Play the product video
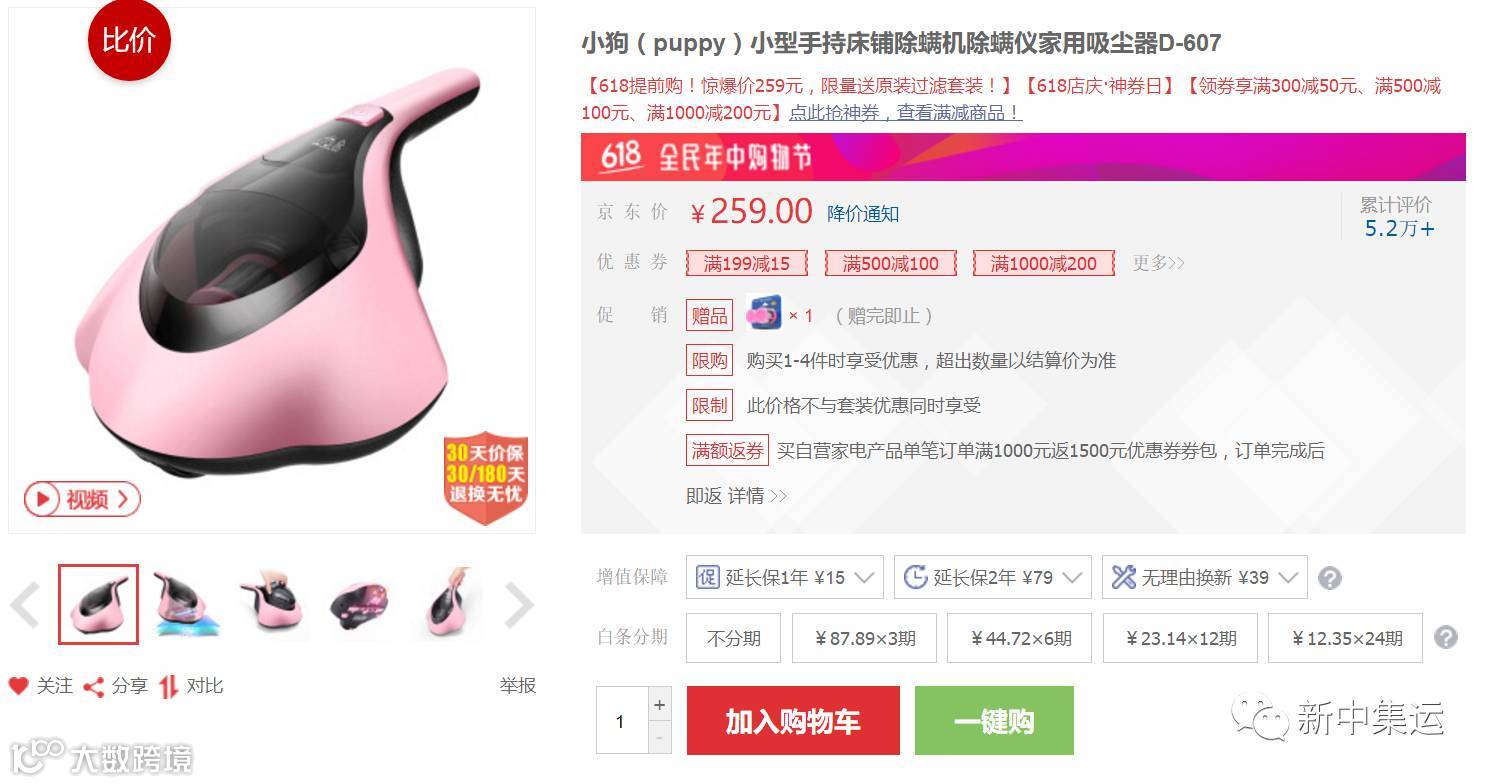The width and height of the screenshot is (1493, 784). (x=82, y=499)
